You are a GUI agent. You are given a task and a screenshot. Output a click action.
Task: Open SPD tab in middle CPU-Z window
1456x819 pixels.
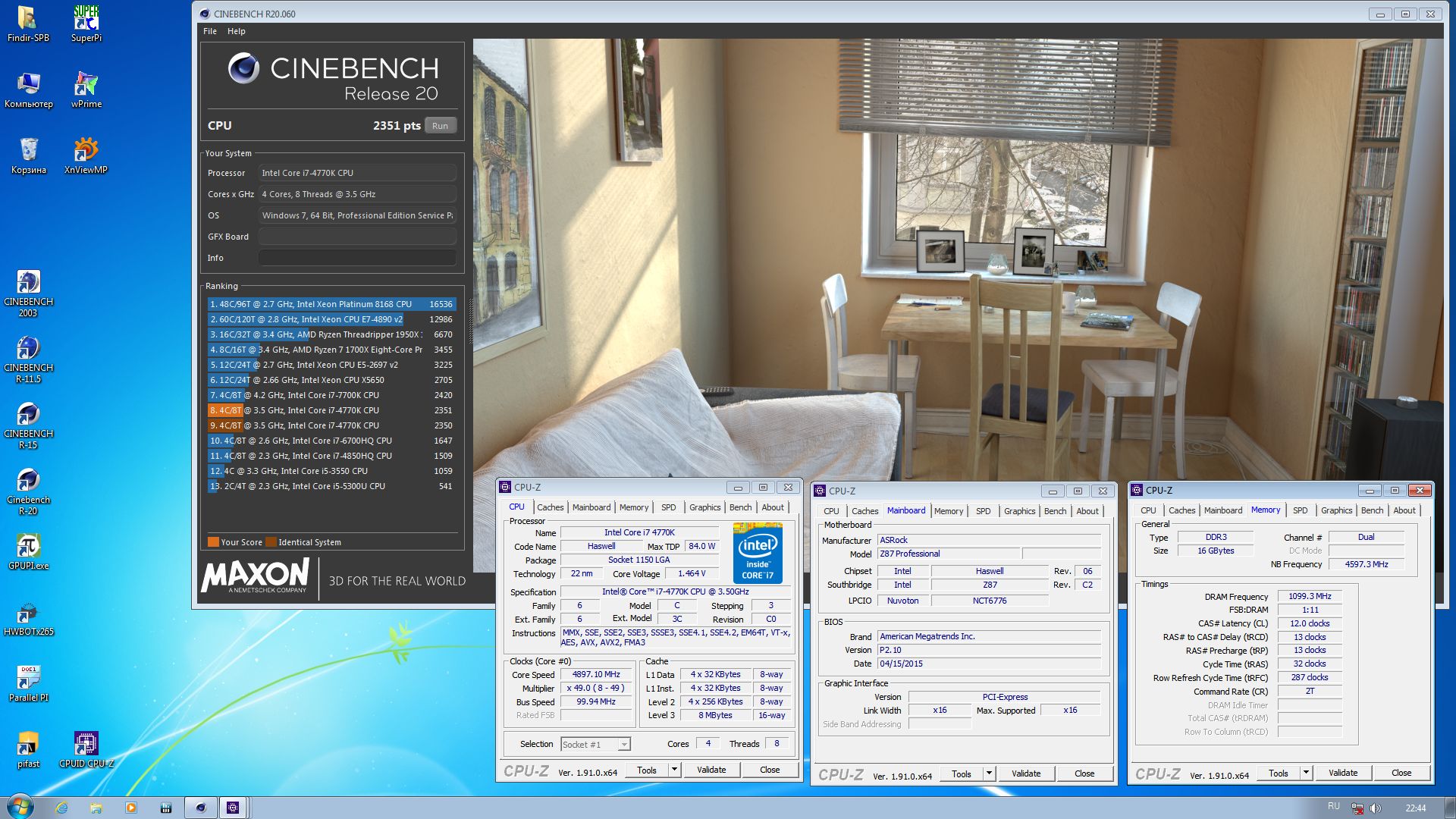tap(983, 511)
